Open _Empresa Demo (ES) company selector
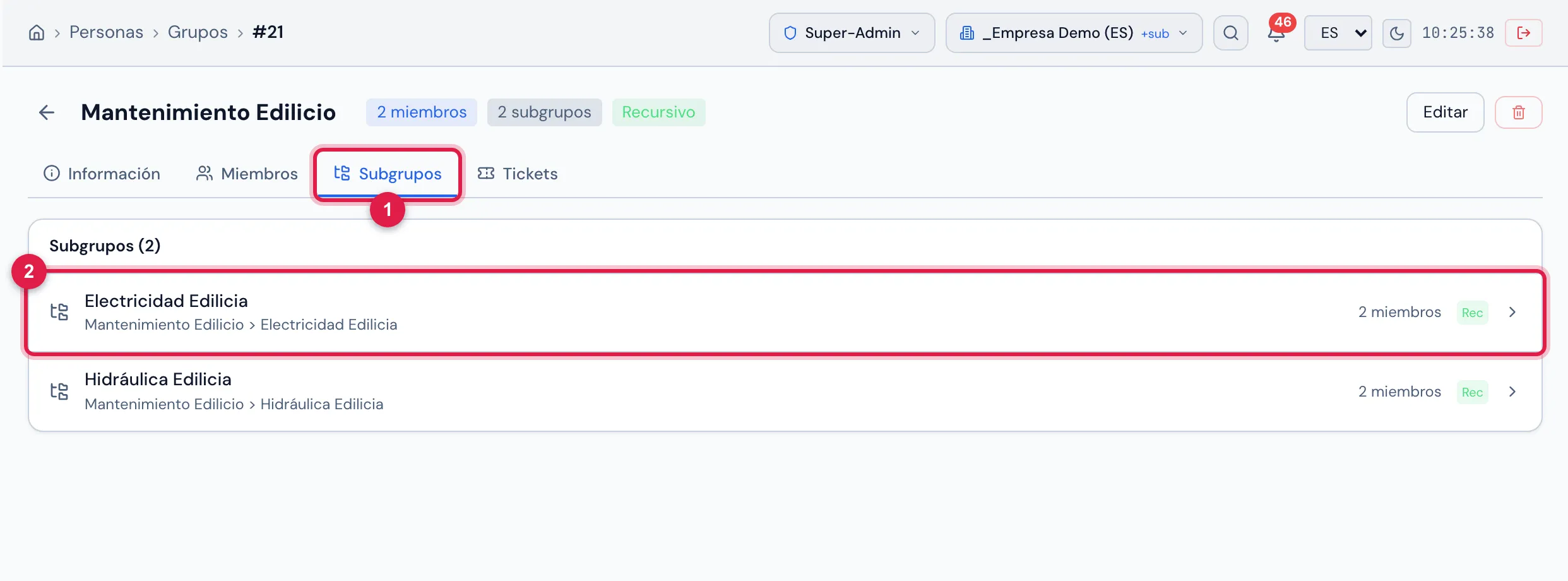1568x581 pixels. click(x=1074, y=33)
